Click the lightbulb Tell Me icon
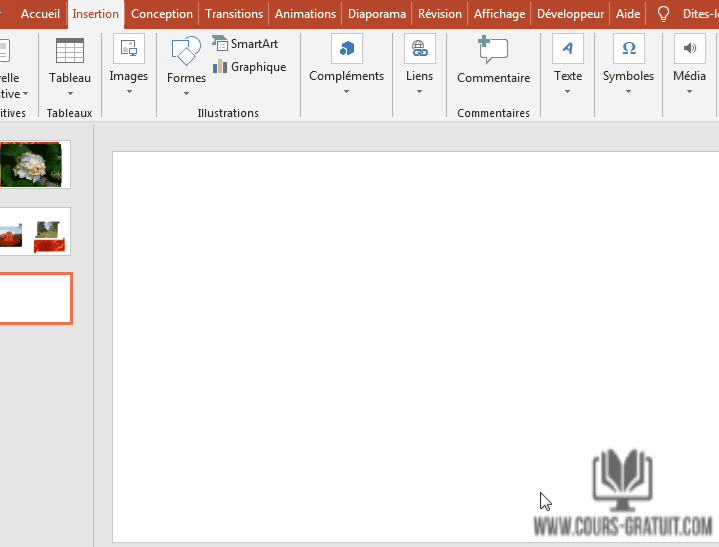Image resolution: width=719 pixels, height=547 pixels. pos(663,14)
